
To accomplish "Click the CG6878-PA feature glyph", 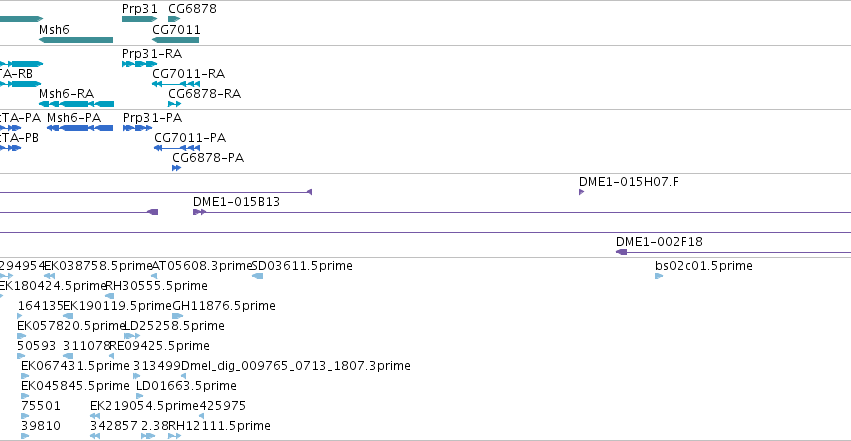I will pyautogui.click(x=176, y=168).
